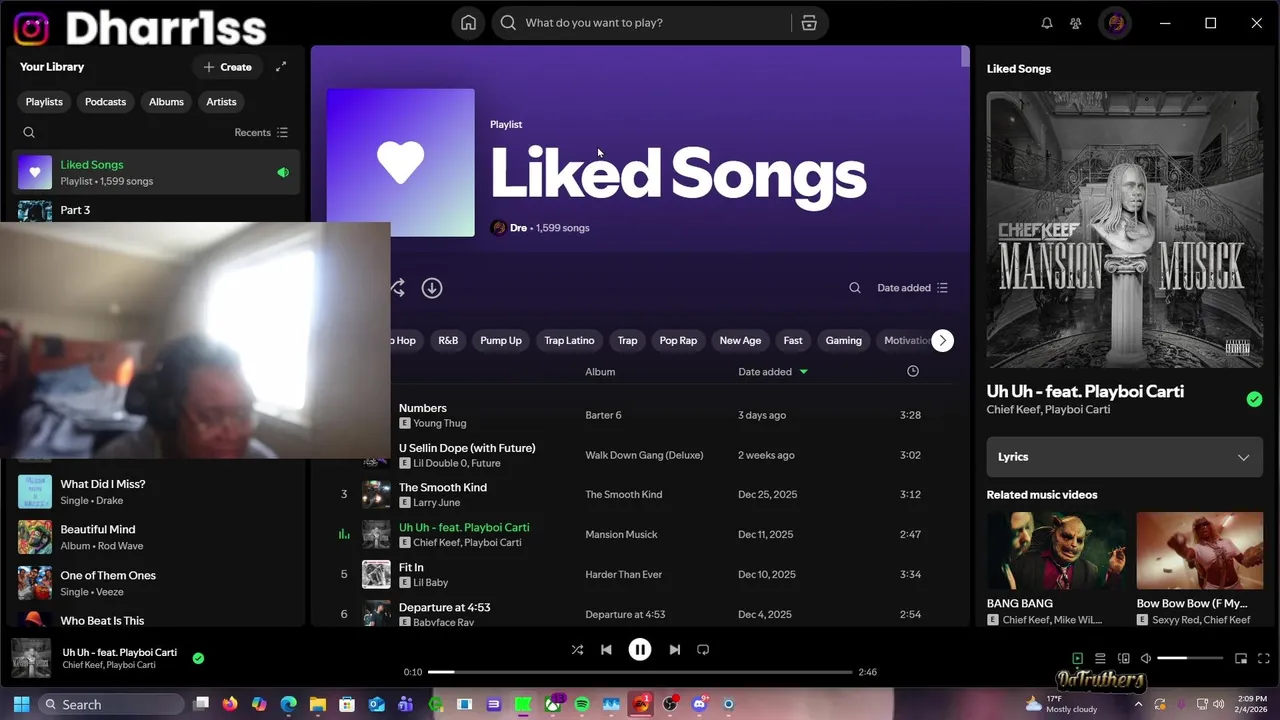Open Friend Activity icon
Viewport: 1280px width, 720px height.
click(x=1076, y=23)
